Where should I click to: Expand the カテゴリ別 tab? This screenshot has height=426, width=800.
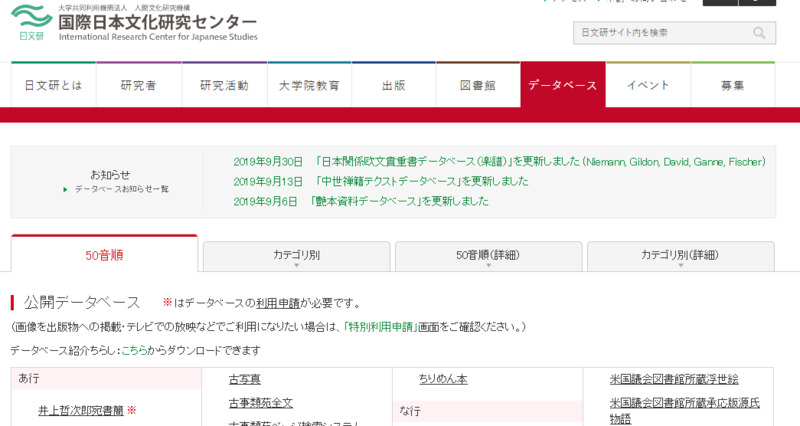pos(296,256)
